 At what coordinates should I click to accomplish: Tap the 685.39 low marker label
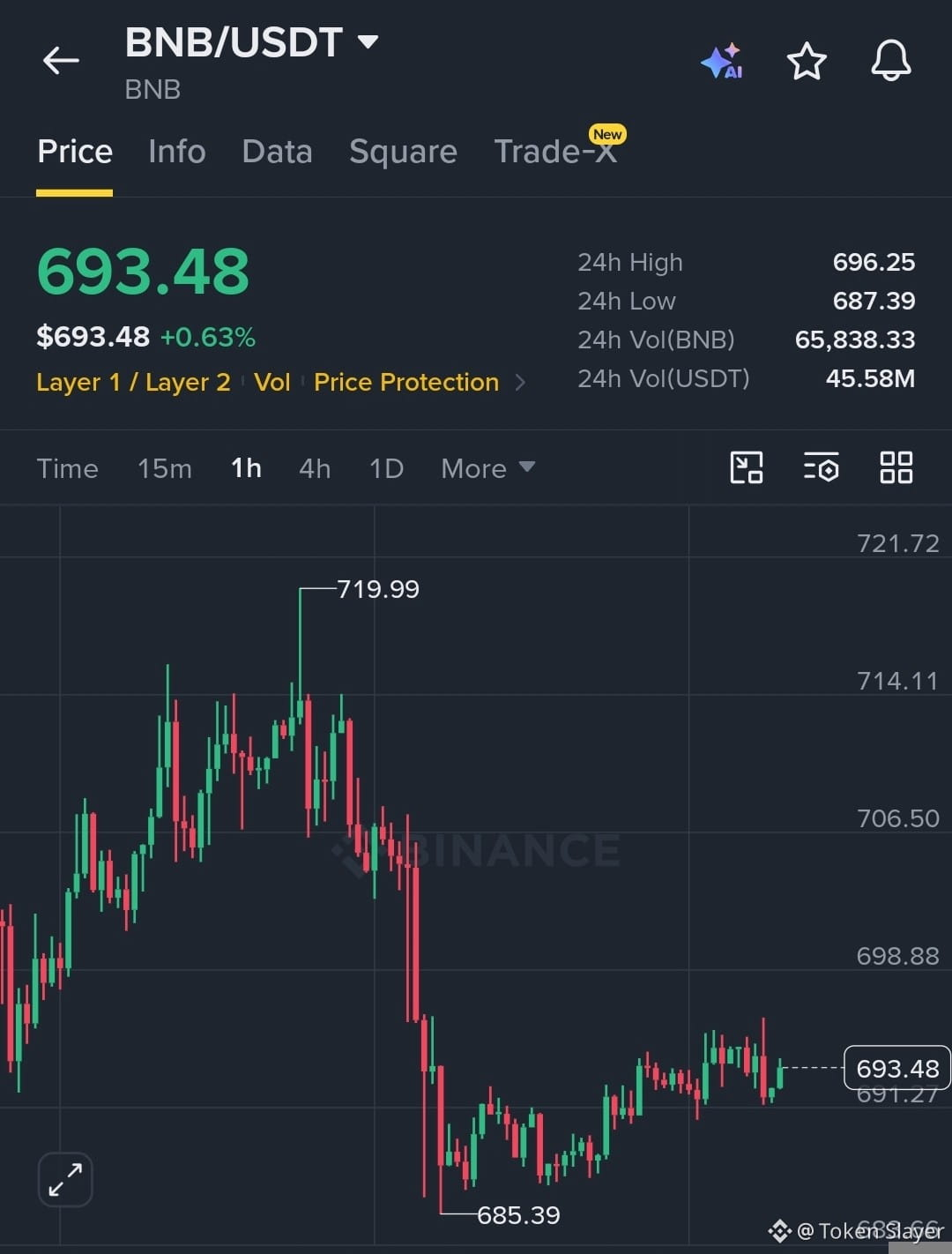coord(518,1215)
